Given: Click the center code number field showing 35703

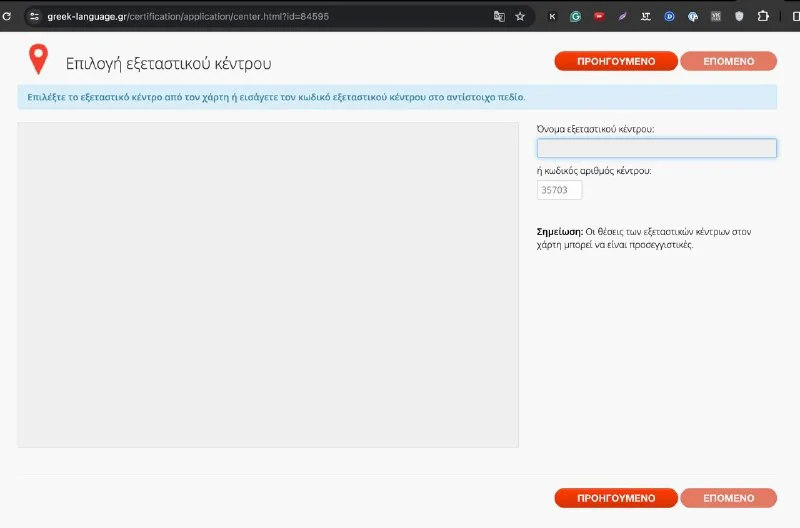Looking at the screenshot, I should [559, 190].
